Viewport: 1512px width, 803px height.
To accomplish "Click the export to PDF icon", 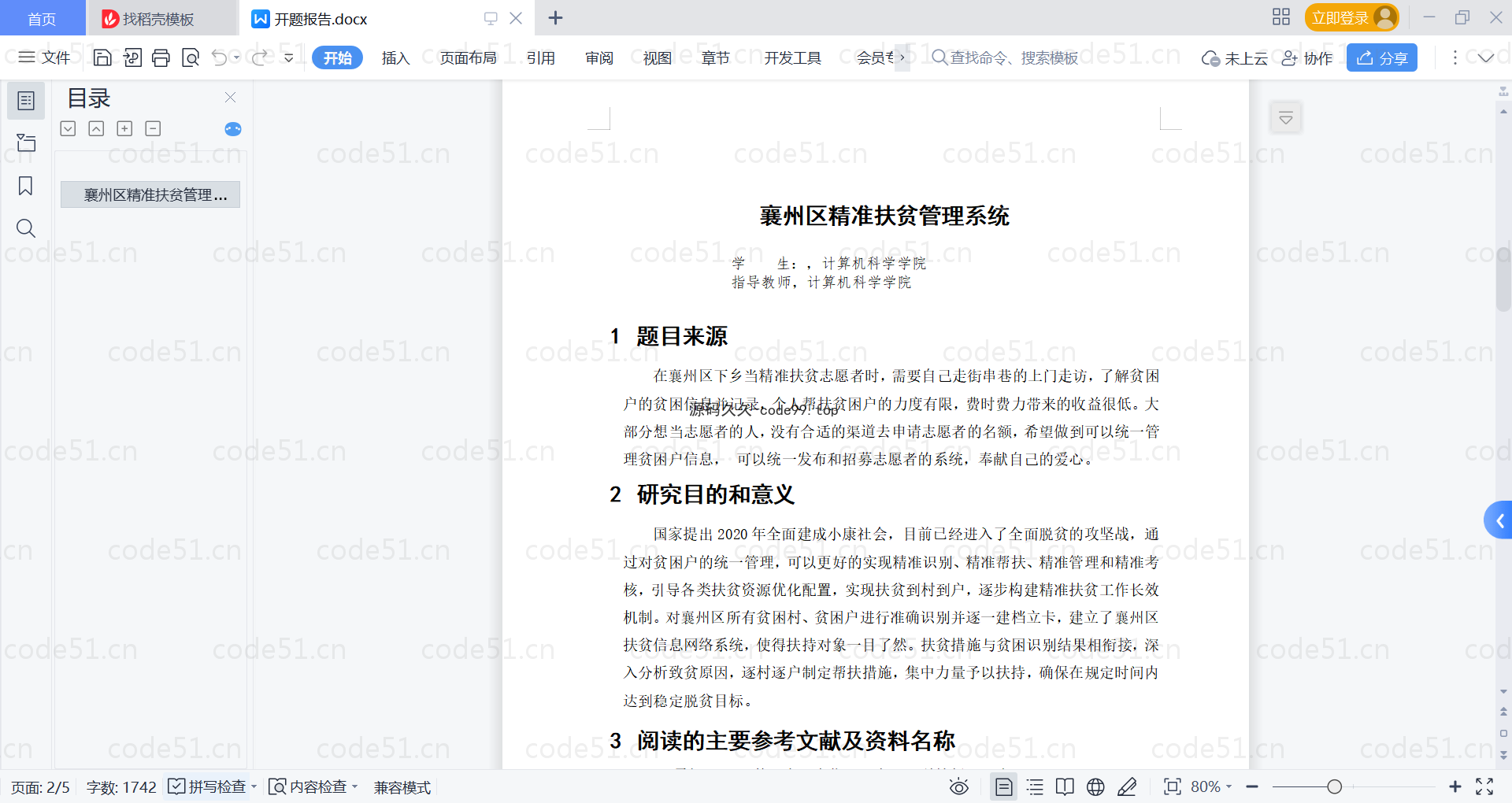I will coord(132,57).
